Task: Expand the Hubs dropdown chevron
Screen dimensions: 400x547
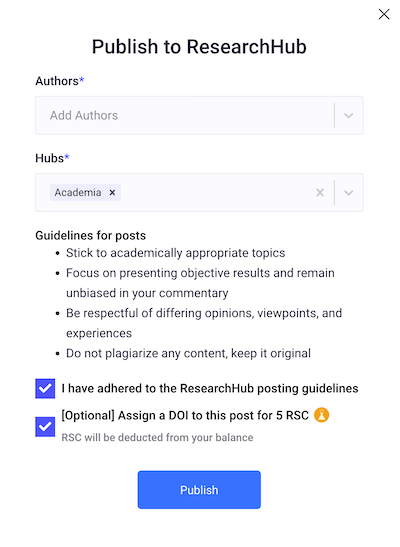Action: pos(349,193)
